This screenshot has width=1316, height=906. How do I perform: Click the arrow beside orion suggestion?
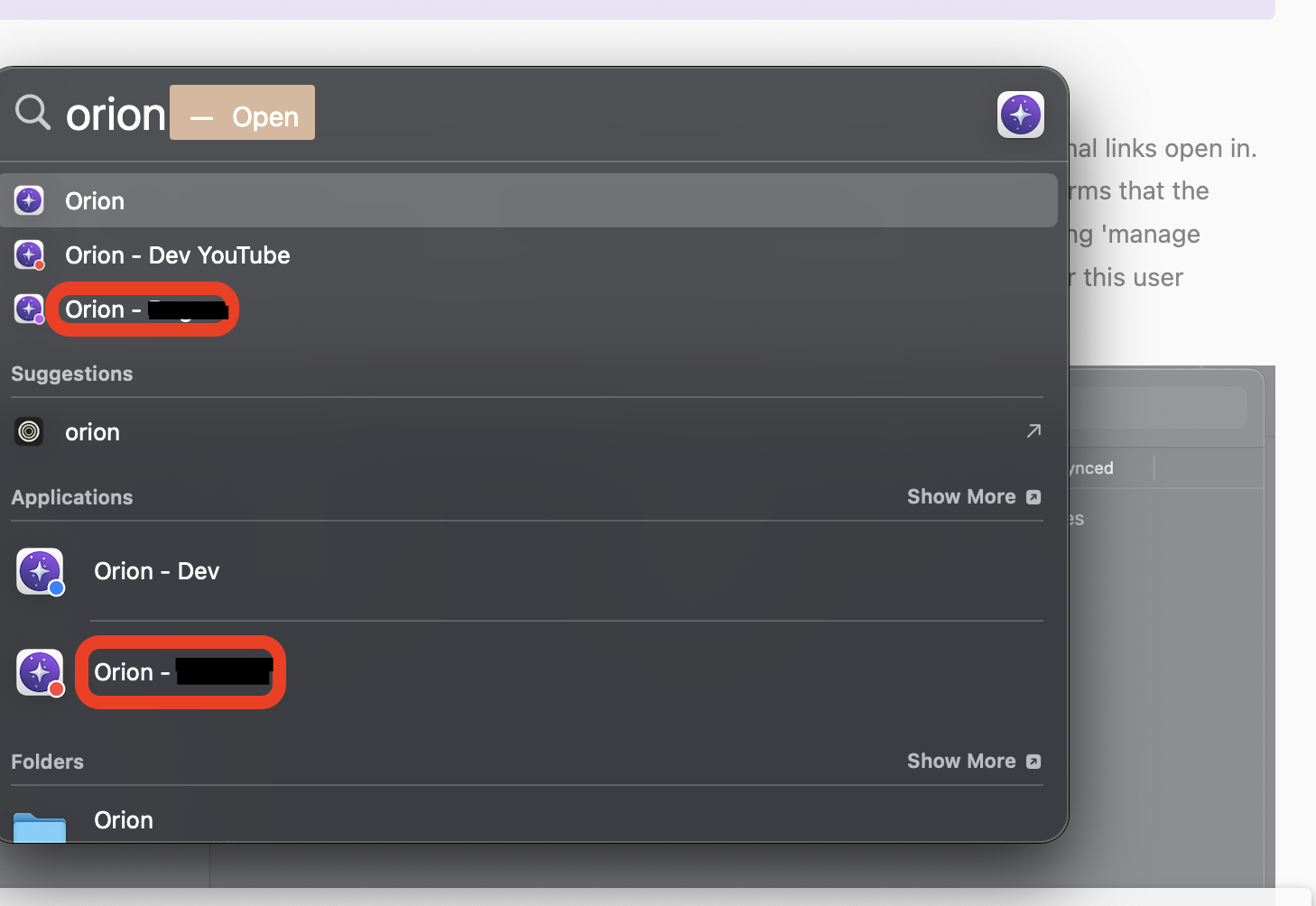coord(1033,431)
